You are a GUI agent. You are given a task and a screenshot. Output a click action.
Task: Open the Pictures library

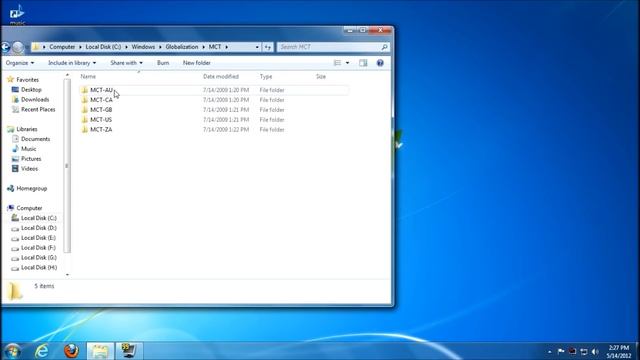coord(31,159)
